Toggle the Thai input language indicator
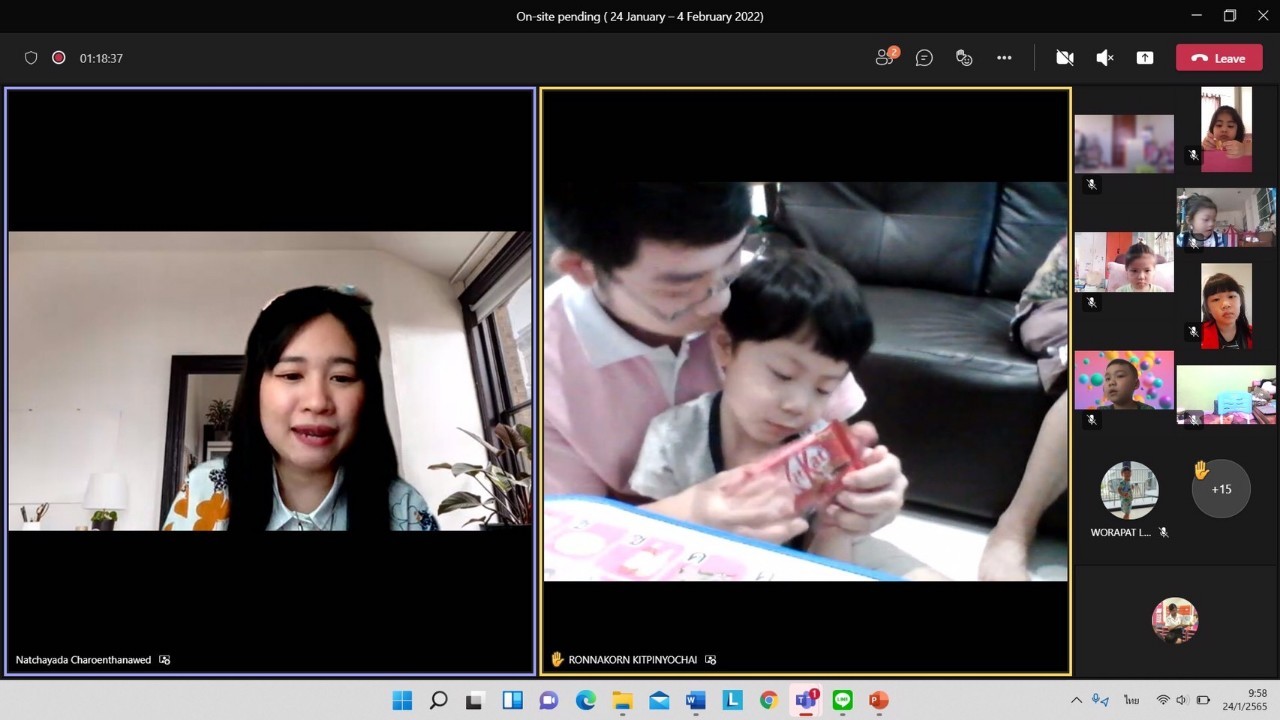 pyautogui.click(x=1131, y=700)
